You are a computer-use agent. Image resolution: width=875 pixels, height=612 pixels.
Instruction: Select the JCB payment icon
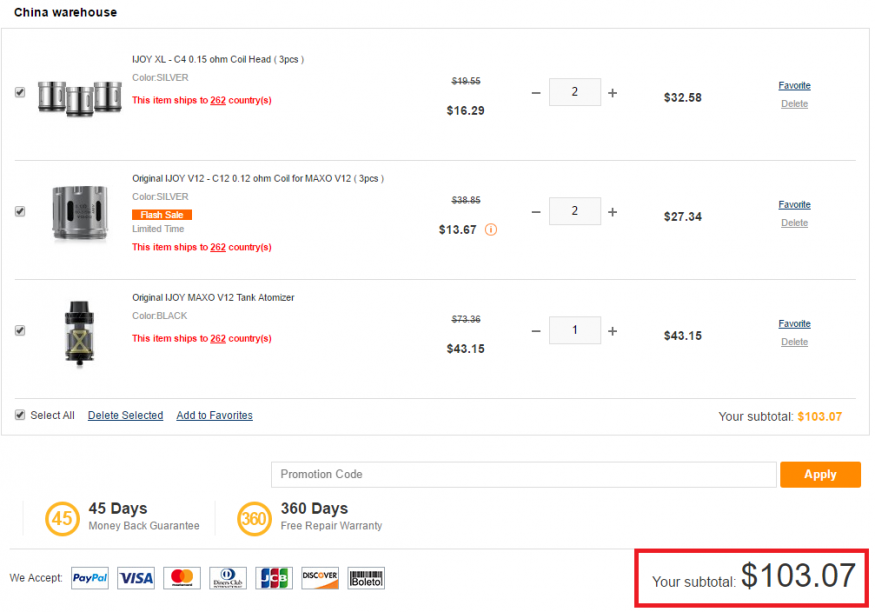[x=274, y=578]
